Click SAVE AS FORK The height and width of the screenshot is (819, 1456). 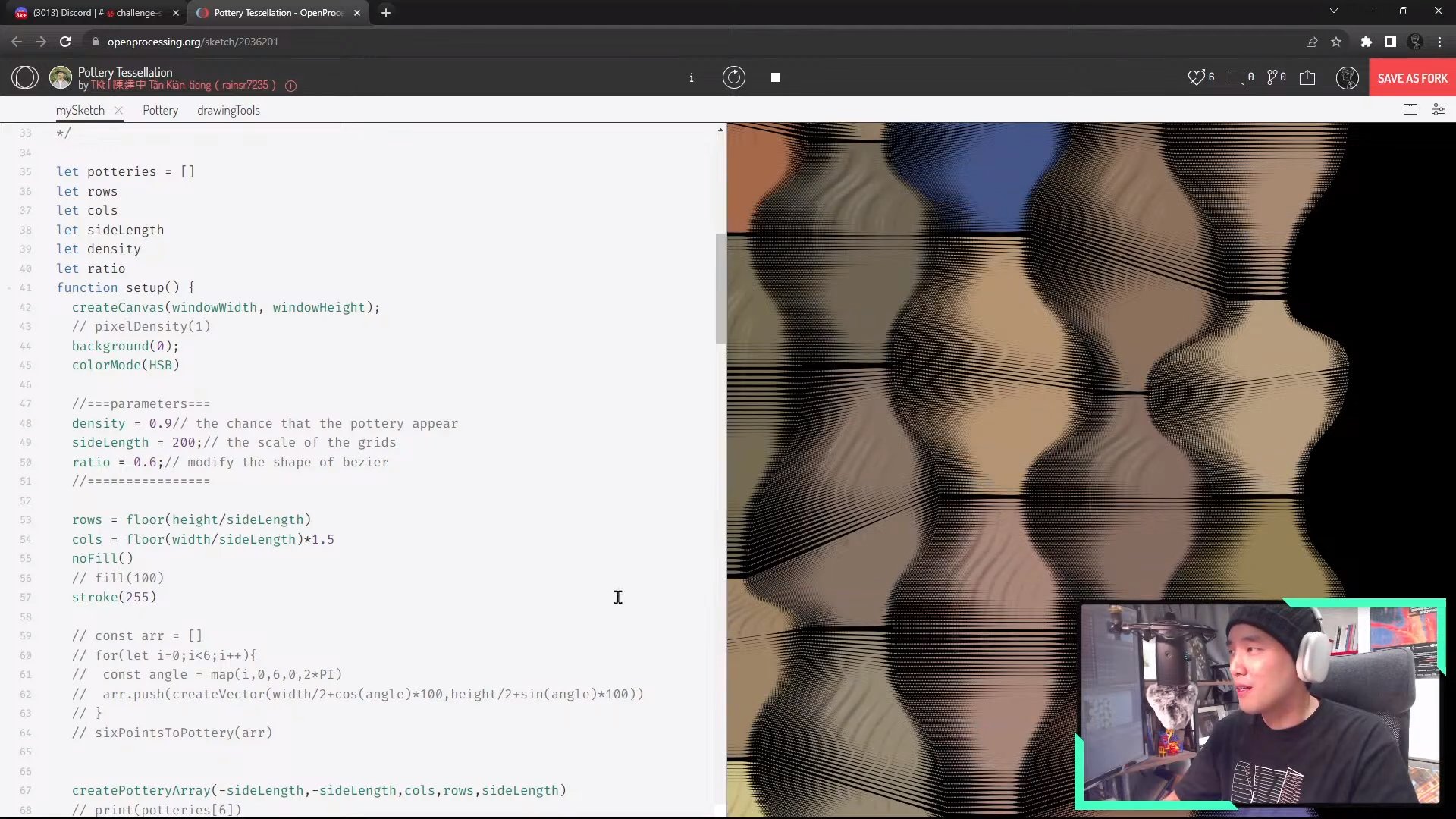(1412, 78)
